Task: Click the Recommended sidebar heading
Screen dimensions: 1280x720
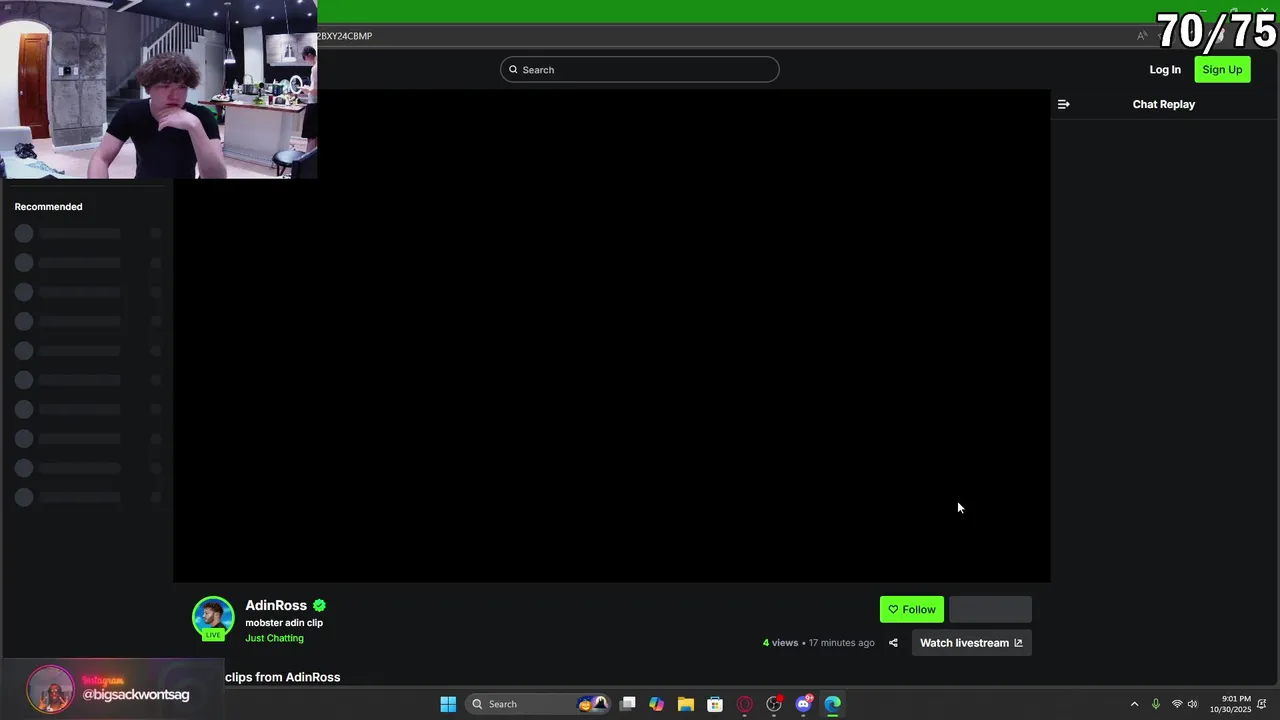Action: pos(48,207)
